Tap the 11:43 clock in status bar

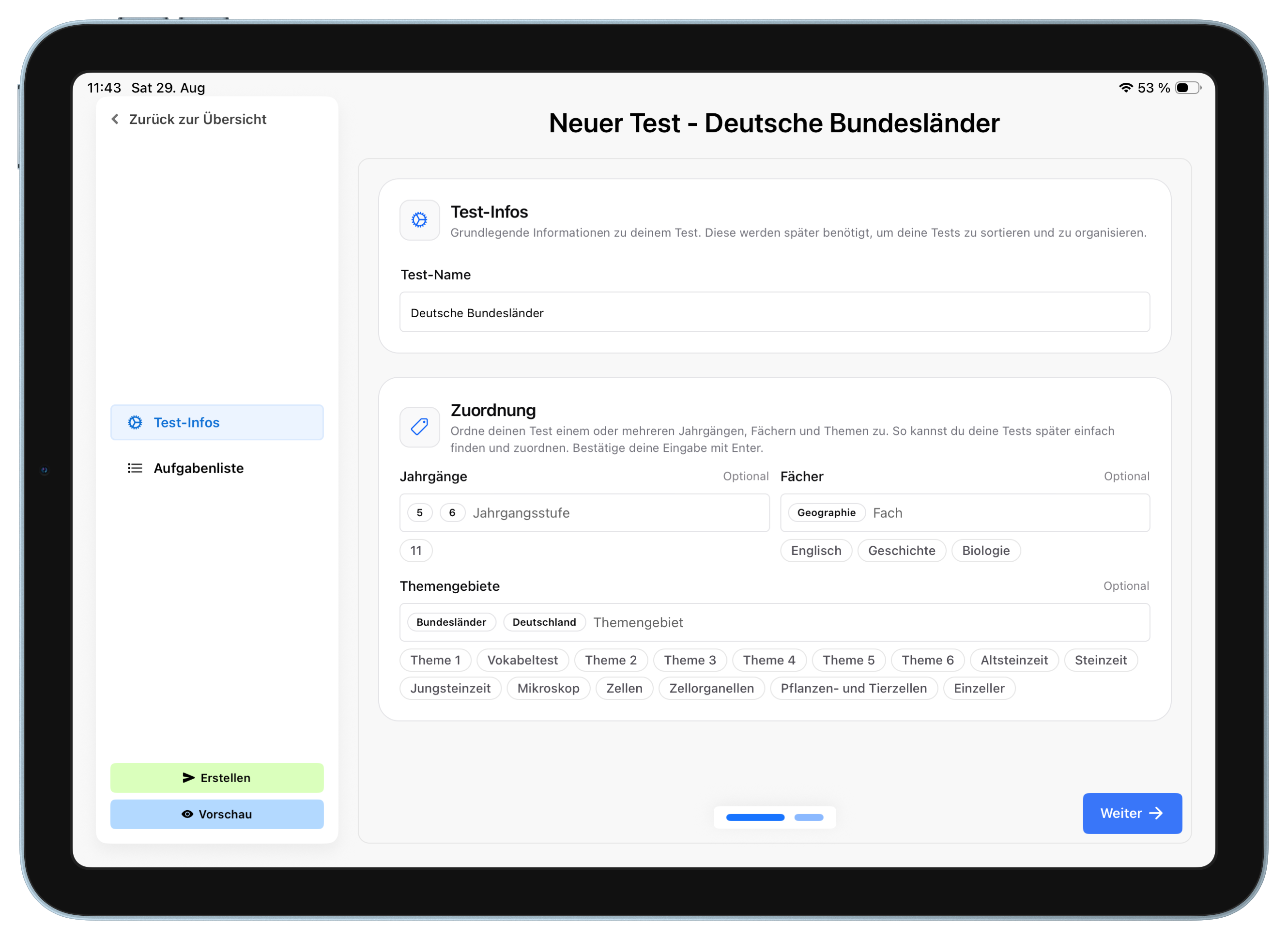[104, 88]
